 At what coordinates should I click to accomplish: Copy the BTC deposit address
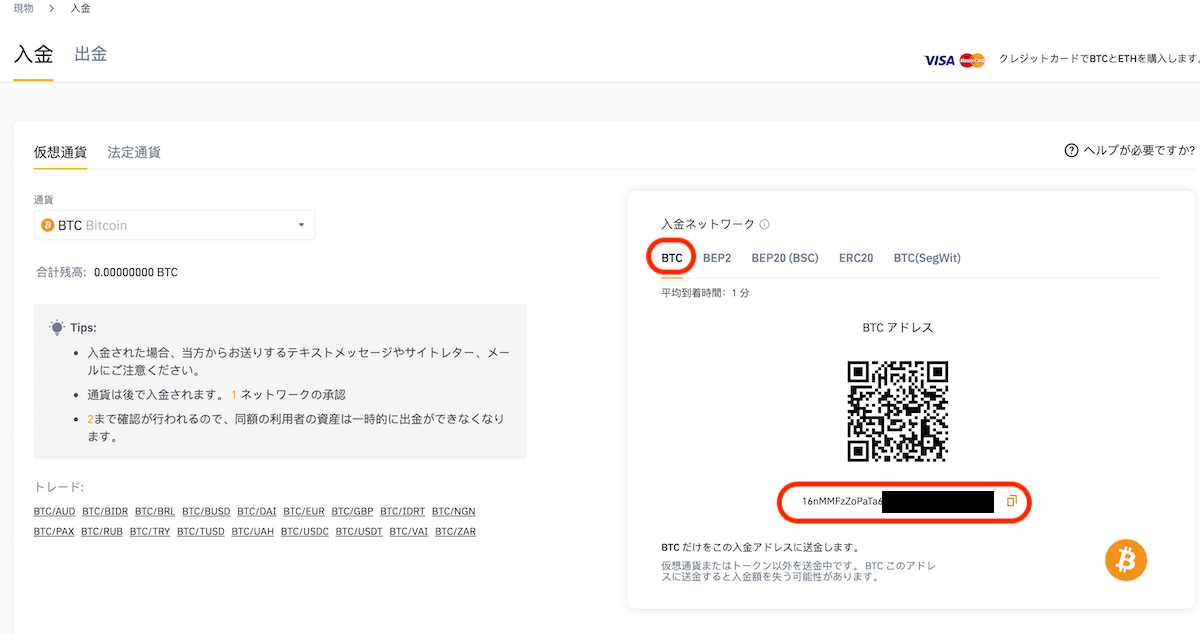(x=1011, y=501)
